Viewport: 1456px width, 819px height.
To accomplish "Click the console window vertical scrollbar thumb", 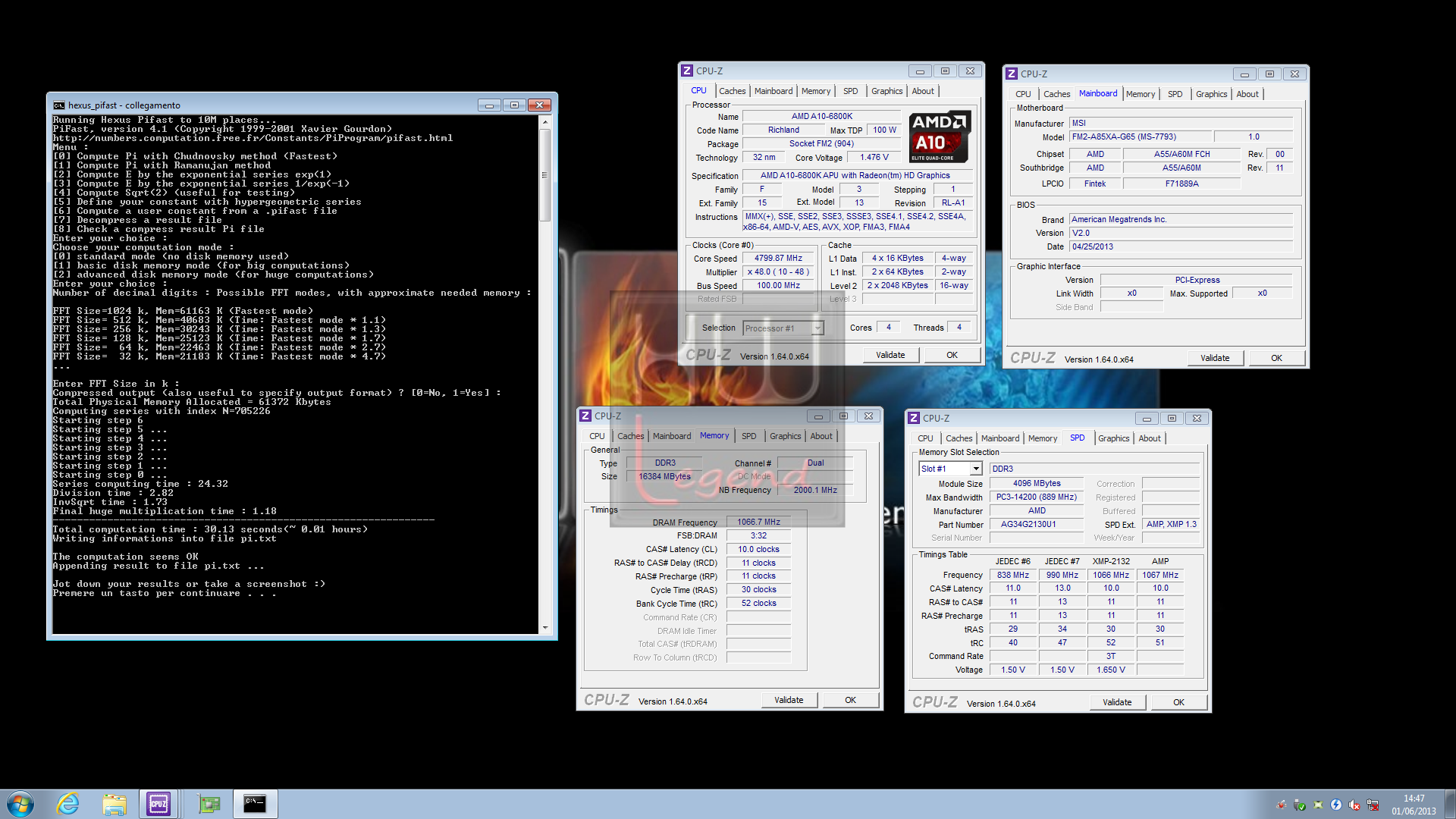I will (544, 175).
